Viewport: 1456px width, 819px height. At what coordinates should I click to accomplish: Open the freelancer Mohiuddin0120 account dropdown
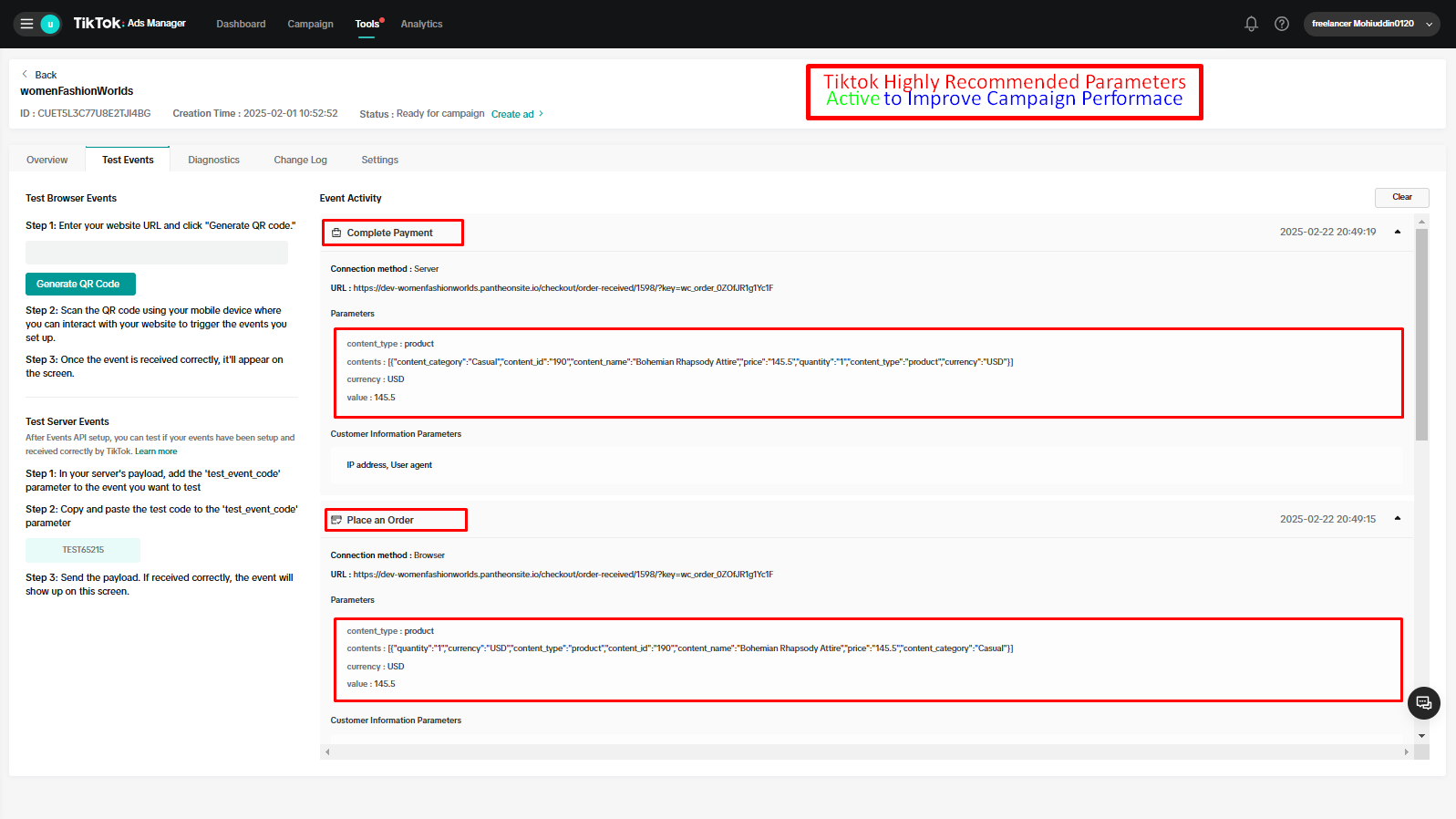click(1370, 24)
